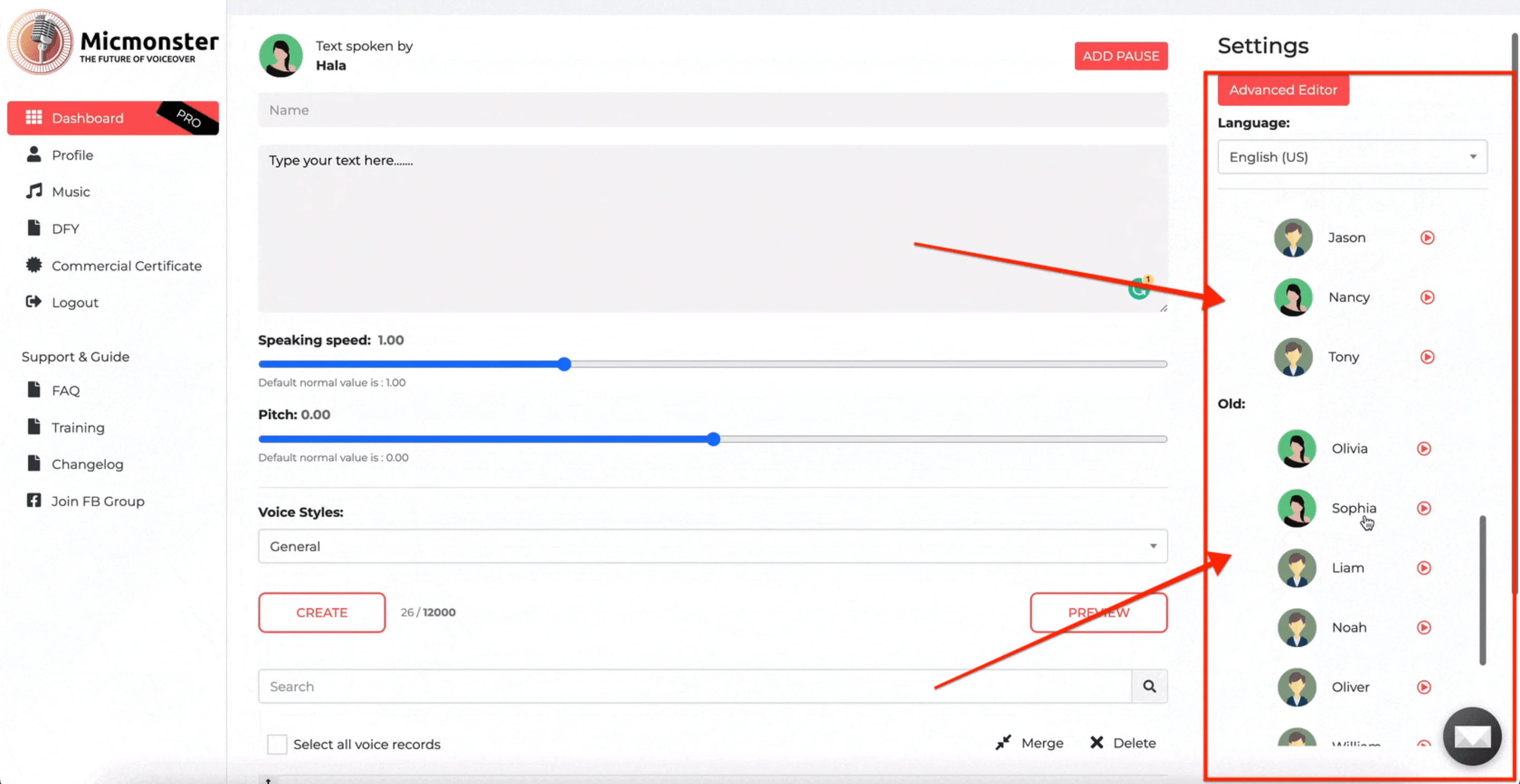Image resolution: width=1520 pixels, height=784 pixels.
Task: Click the DFY document icon
Action: click(34, 228)
